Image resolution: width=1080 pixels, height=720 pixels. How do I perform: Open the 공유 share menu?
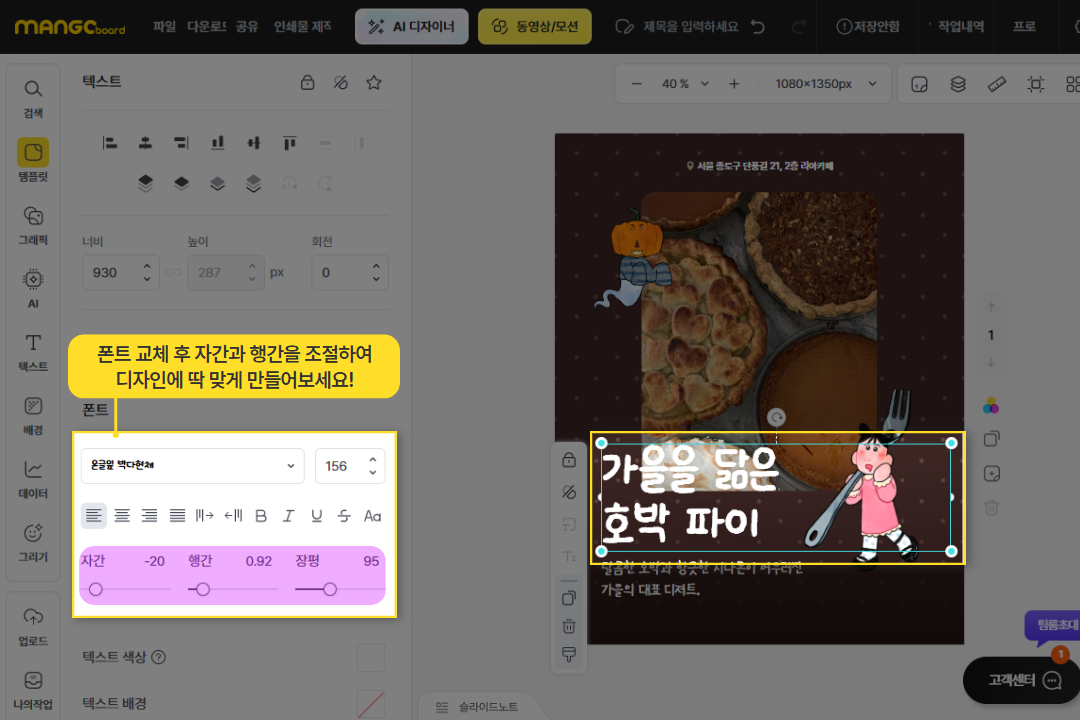click(x=247, y=27)
